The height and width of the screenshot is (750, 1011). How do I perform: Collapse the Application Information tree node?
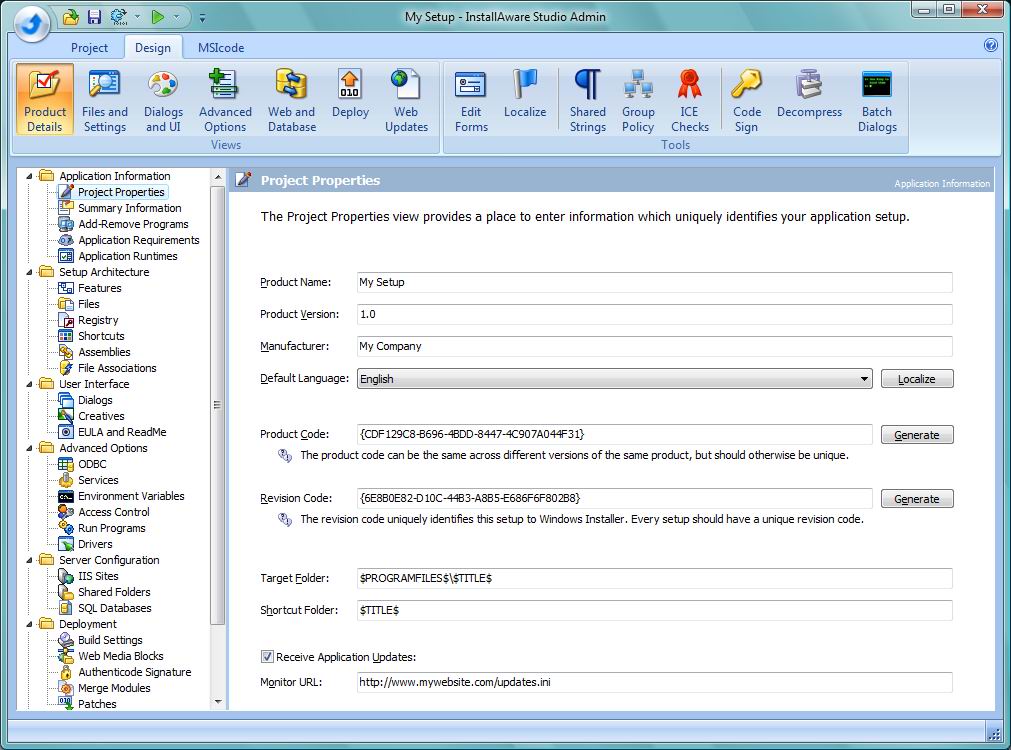[29, 176]
